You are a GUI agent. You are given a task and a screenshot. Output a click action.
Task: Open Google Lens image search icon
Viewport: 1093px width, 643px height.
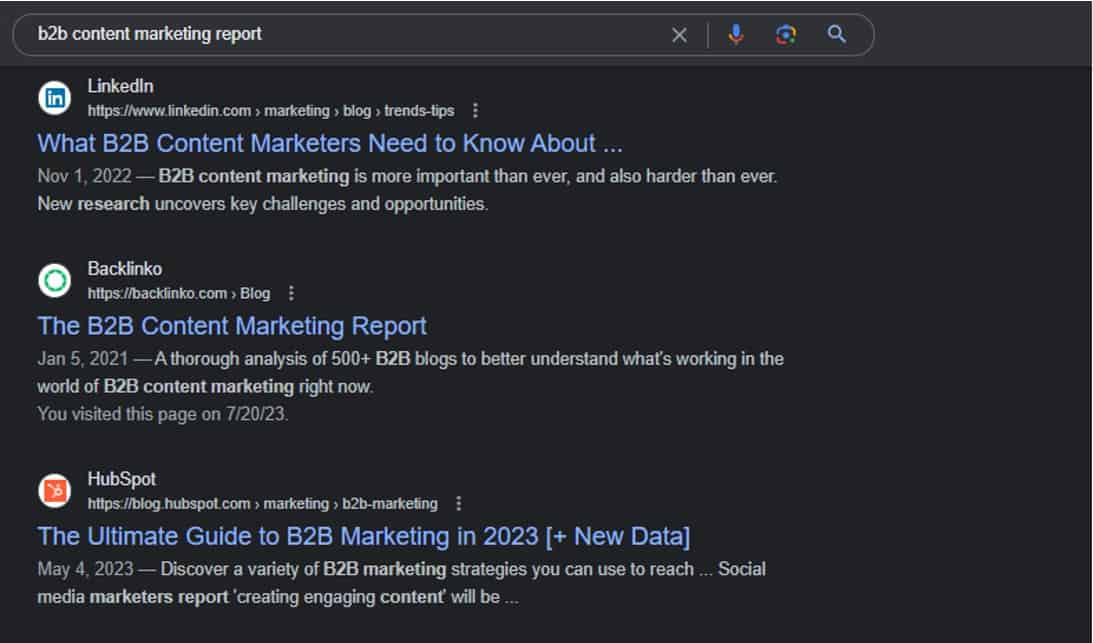click(x=786, y=34)
